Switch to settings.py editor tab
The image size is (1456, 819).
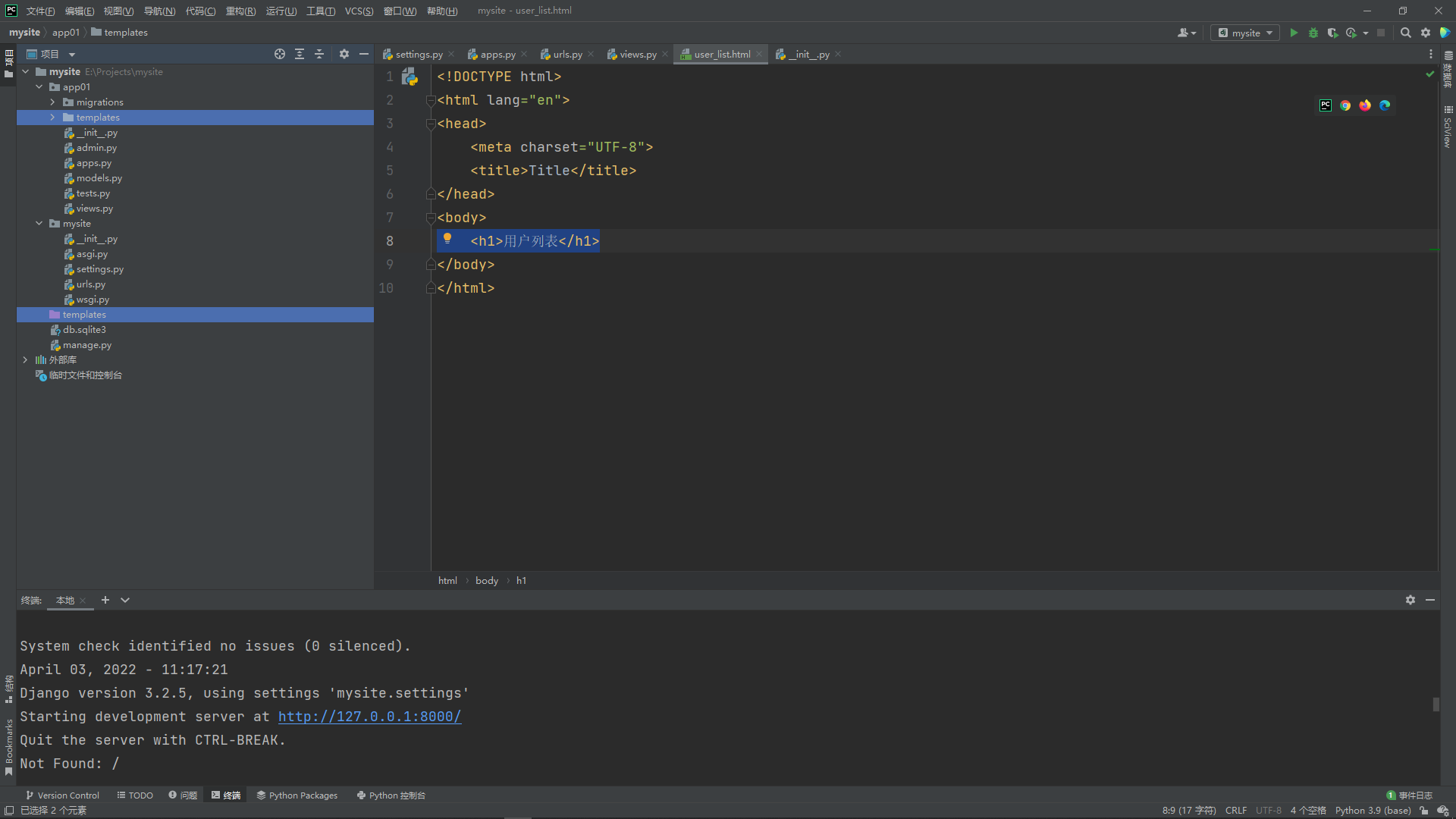(x=419, y=54)
